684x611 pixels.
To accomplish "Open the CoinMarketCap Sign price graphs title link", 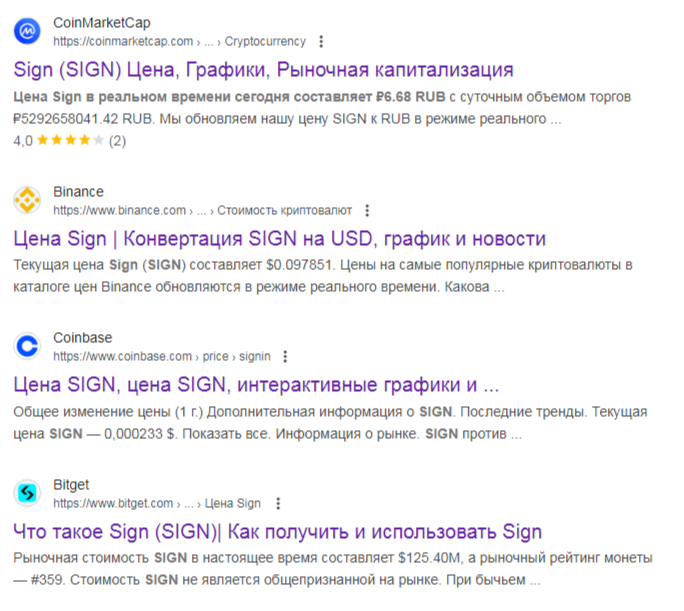I will click(263, 70).
